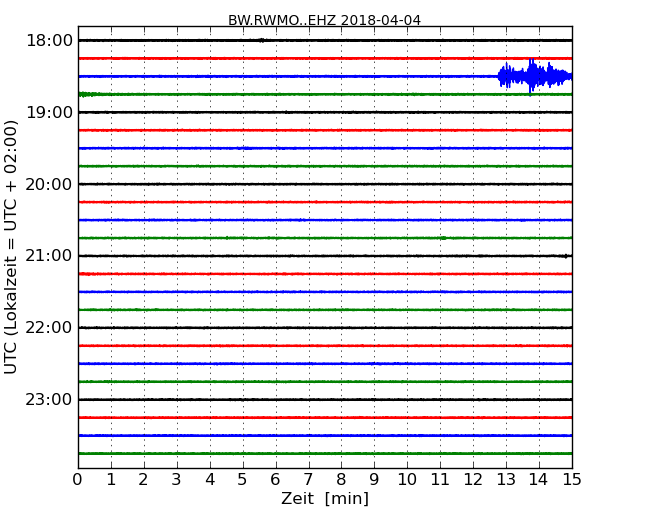
Task: Click x-axis tick label 11
Action: point(440,480)
